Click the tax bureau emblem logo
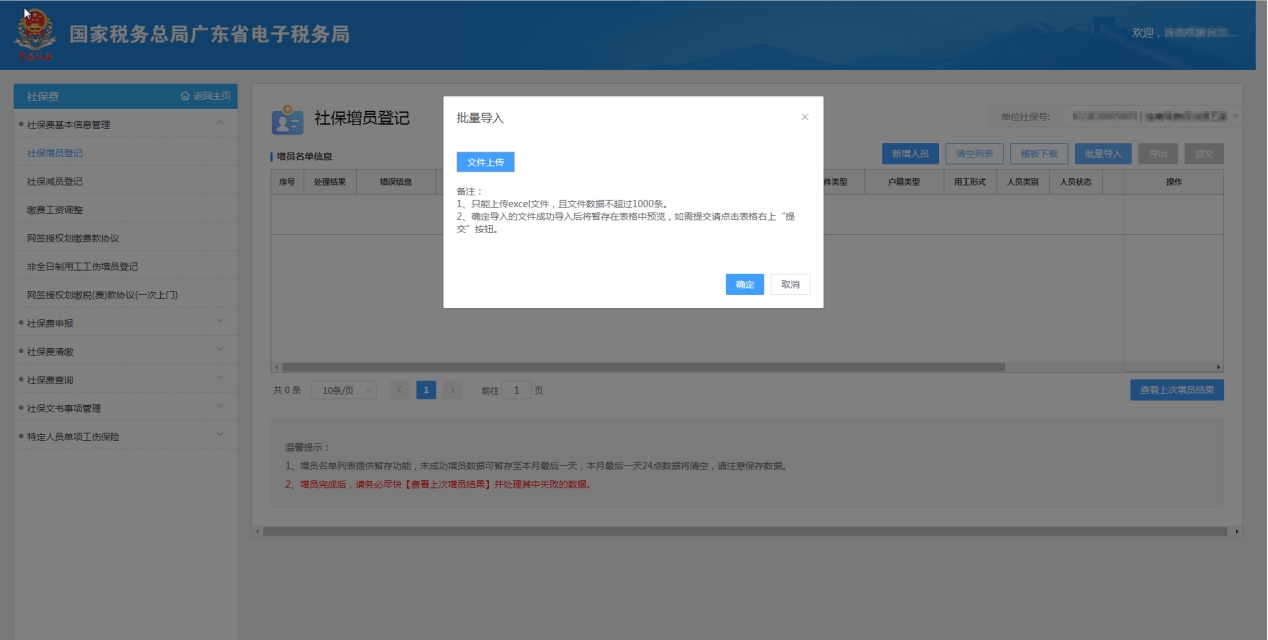Screen dimensions: 1268x640 [35, 35]
